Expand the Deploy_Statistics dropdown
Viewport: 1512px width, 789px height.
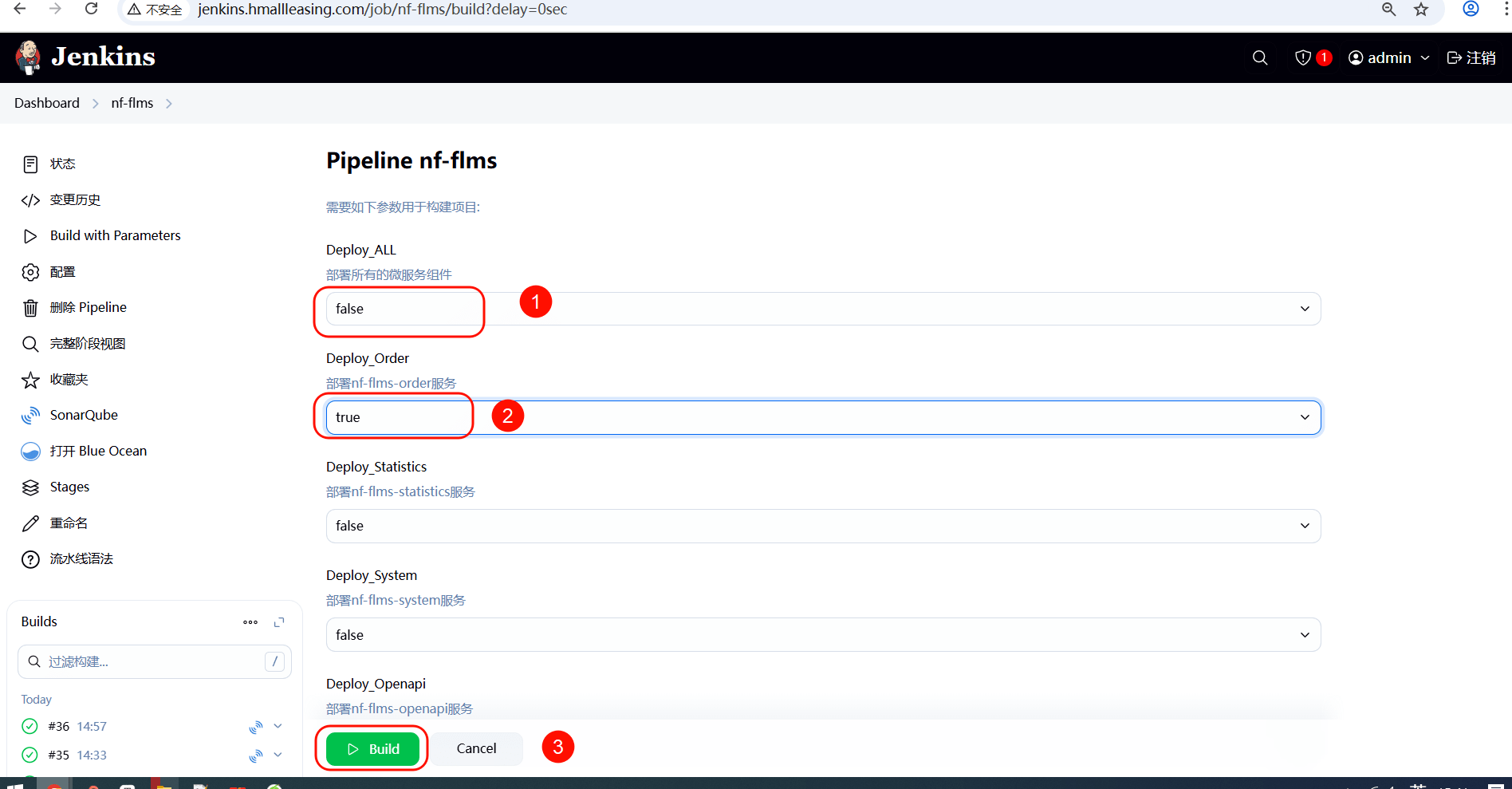point(823,526)
